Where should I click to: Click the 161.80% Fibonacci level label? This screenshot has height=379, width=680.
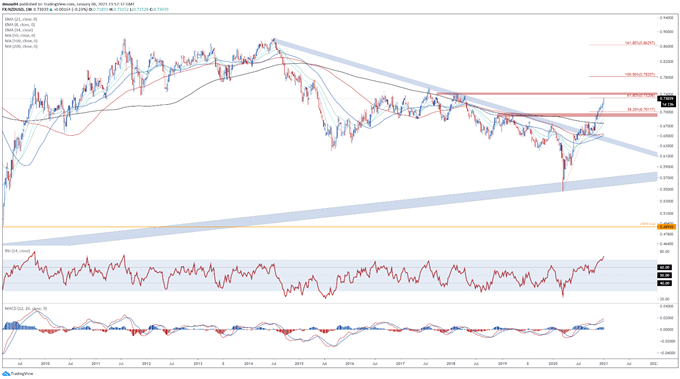point(640,43)
